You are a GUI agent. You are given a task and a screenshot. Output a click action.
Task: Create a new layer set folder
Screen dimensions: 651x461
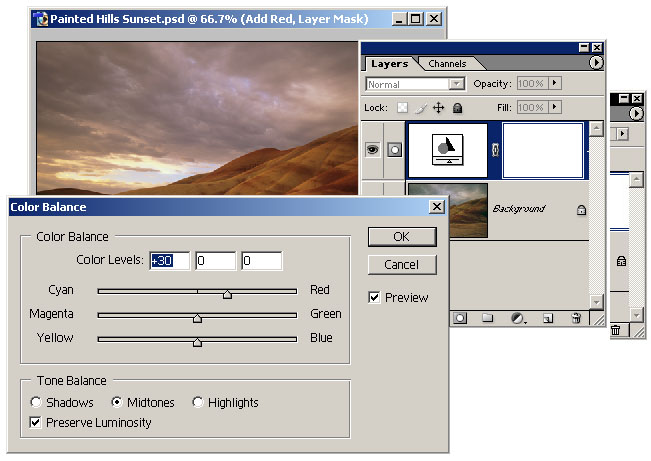[487, 319]
